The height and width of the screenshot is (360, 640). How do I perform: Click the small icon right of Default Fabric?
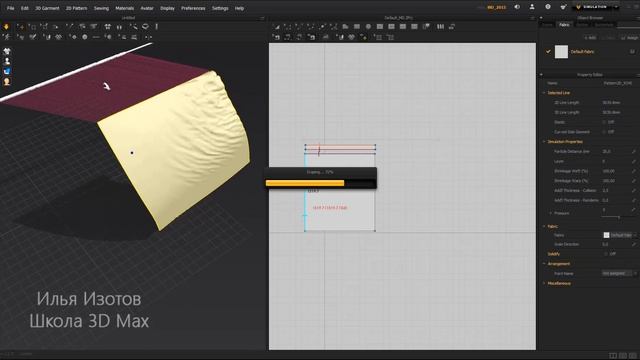coord(632,52)
